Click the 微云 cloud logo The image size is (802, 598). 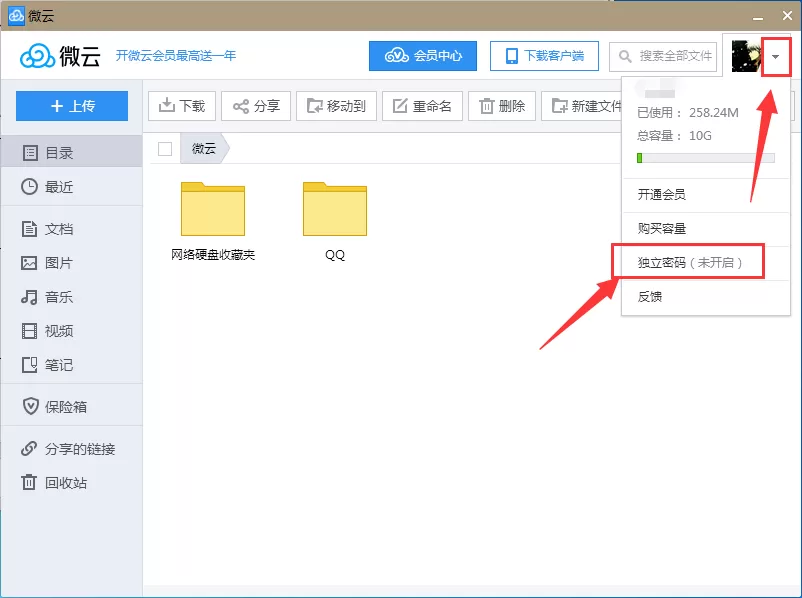pyautogui.click(x=60, y=55)
